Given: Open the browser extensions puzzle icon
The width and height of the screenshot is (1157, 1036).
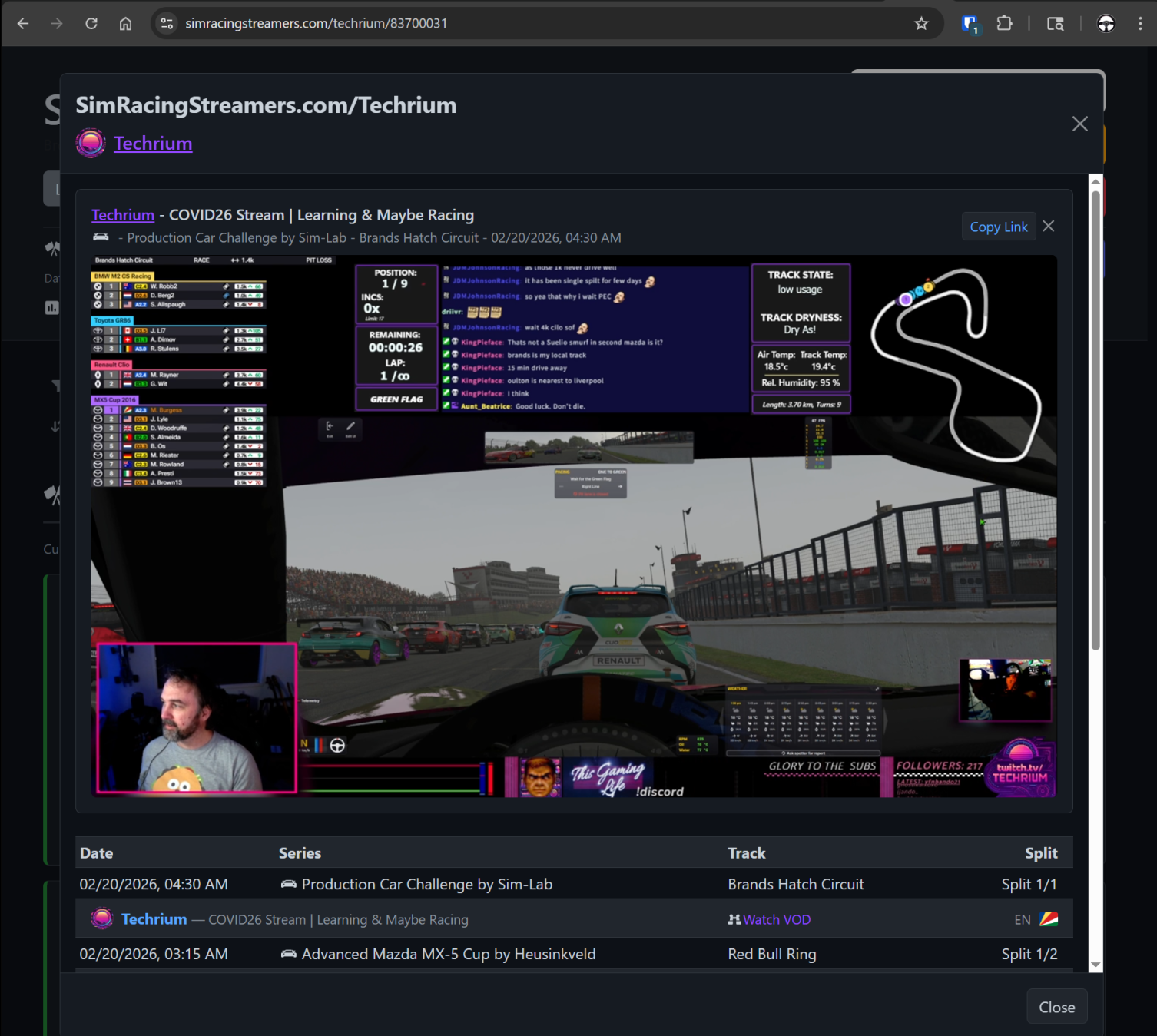Looking at the screenshot, I should (x=1004, y=24).
